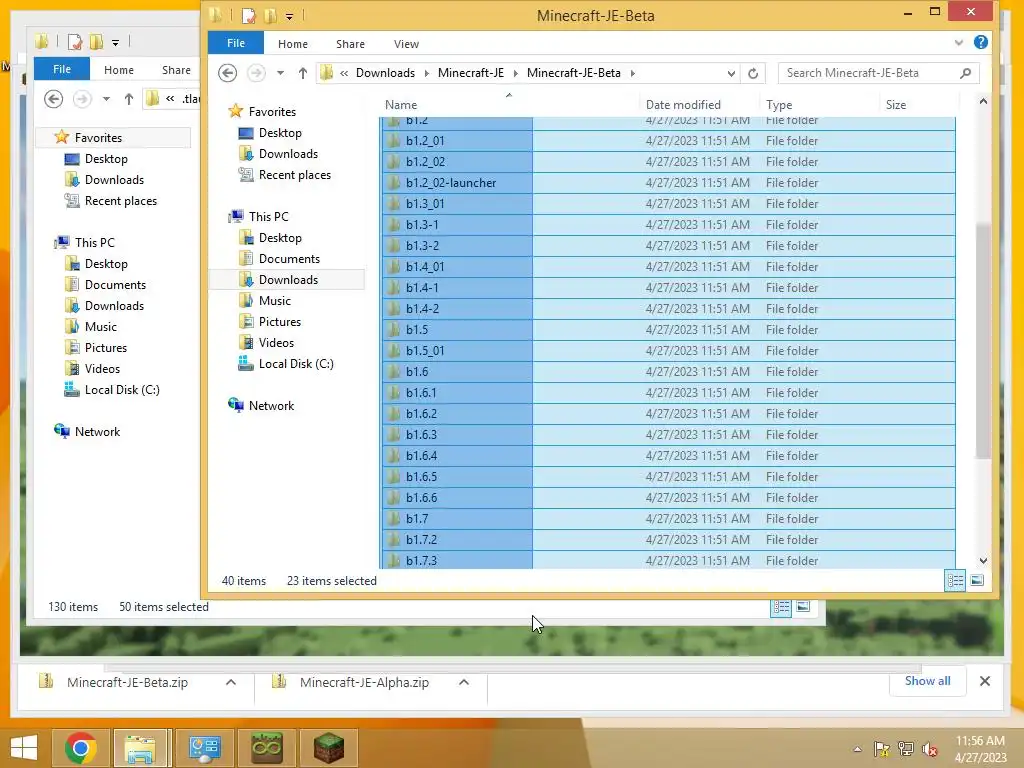Open Control Panel taskbar icon
The height and width of the screenshot is (768, 1024).
pos(204,748)
